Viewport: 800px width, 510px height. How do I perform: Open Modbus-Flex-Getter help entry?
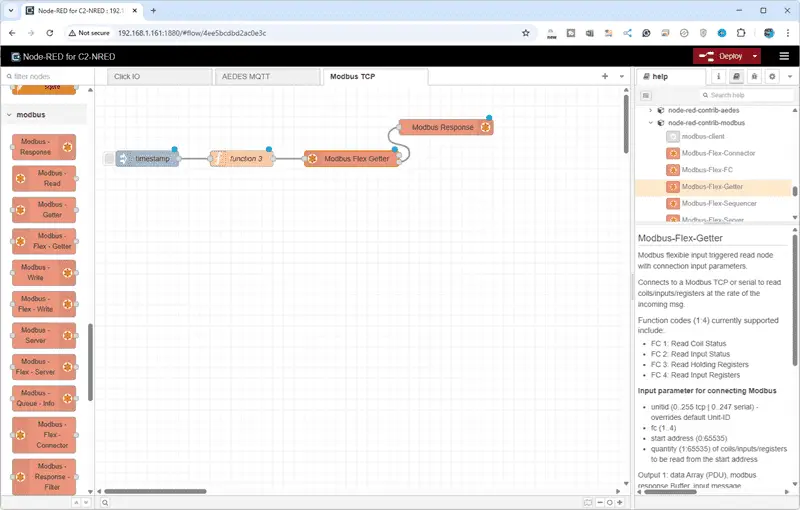pos(713,187)
